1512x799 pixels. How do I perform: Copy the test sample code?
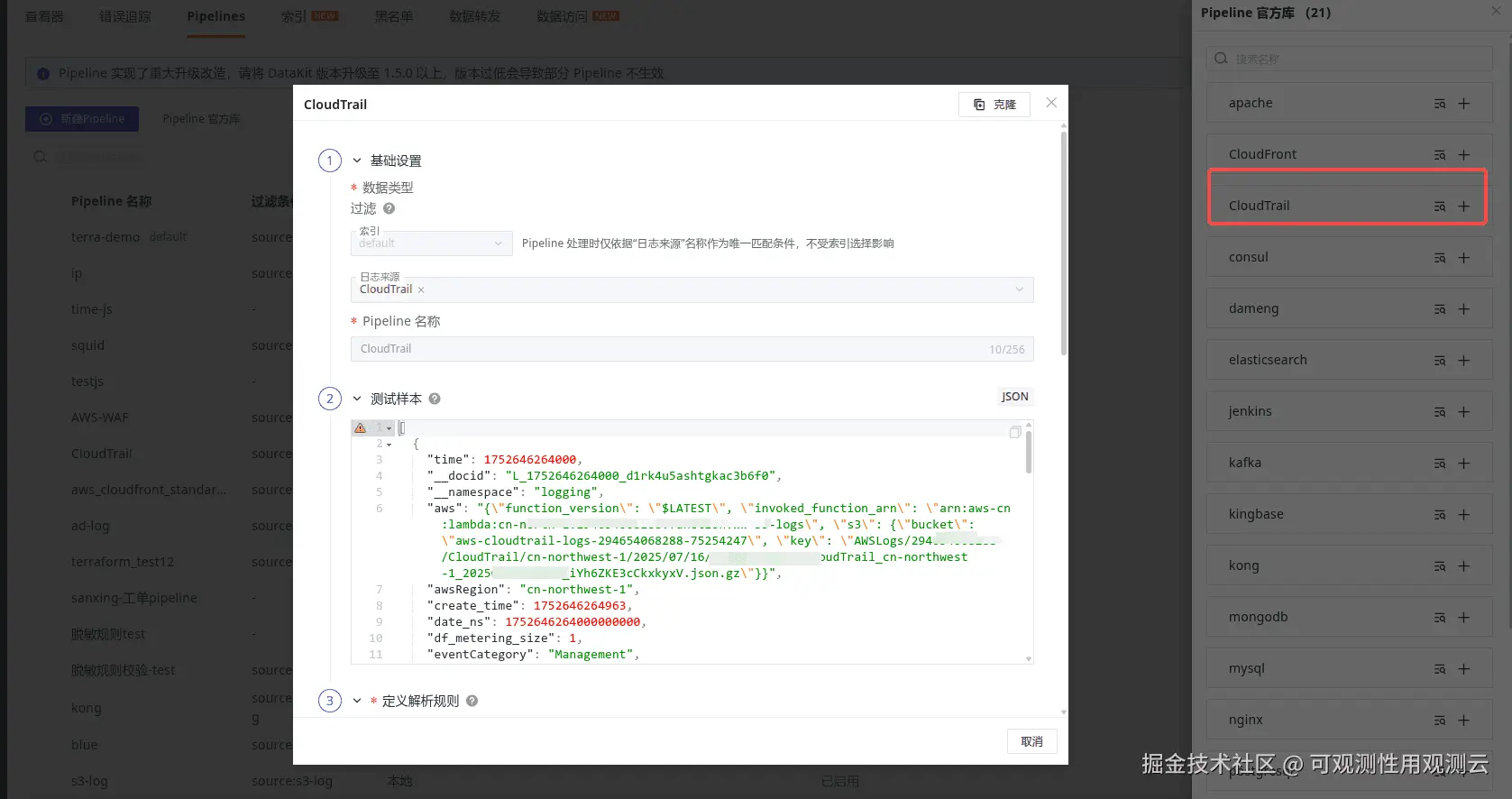pyautogui.click(x=1015, y=433)
